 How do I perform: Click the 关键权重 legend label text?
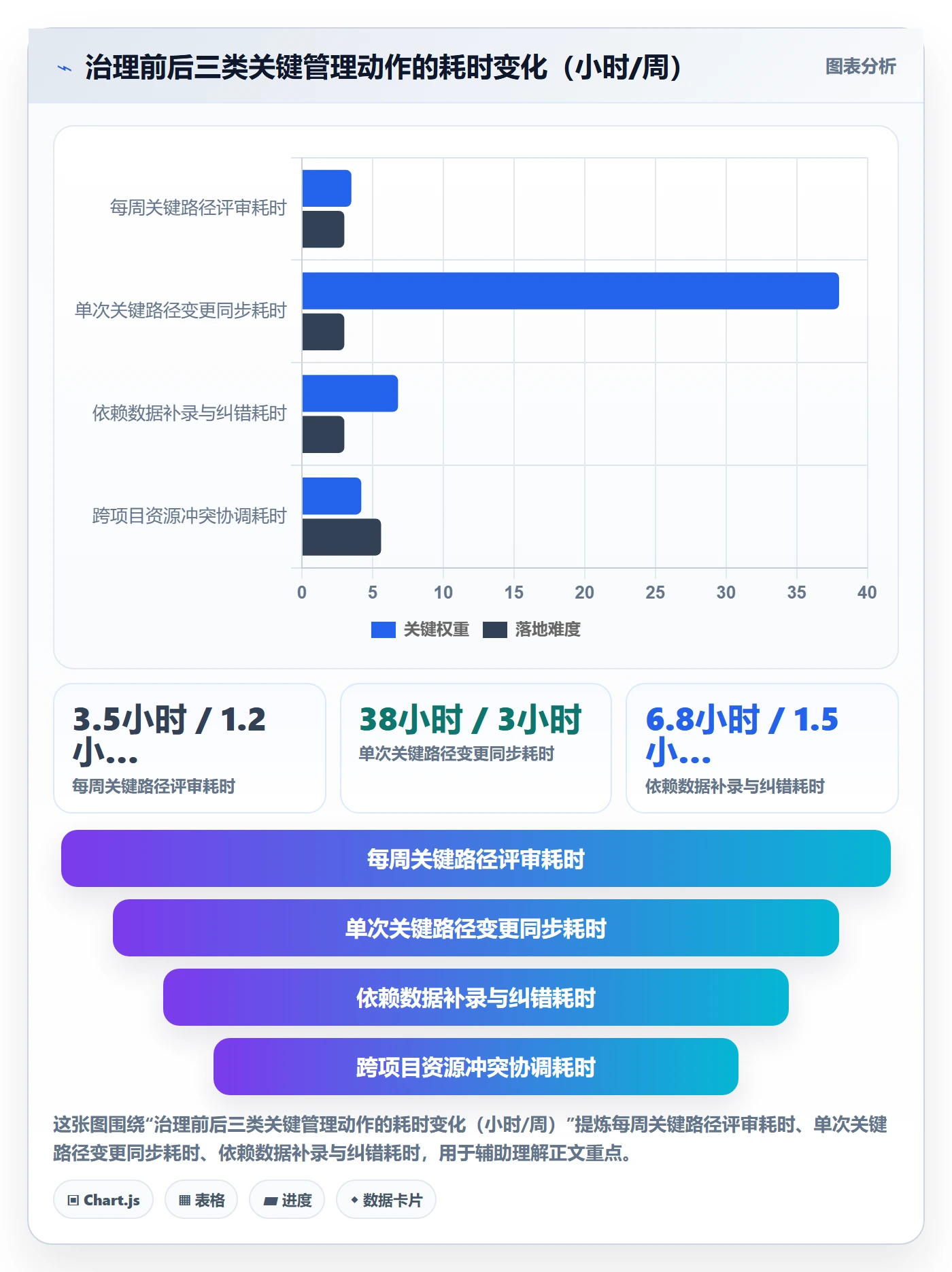pyautogui.click(x=436, y=630)
